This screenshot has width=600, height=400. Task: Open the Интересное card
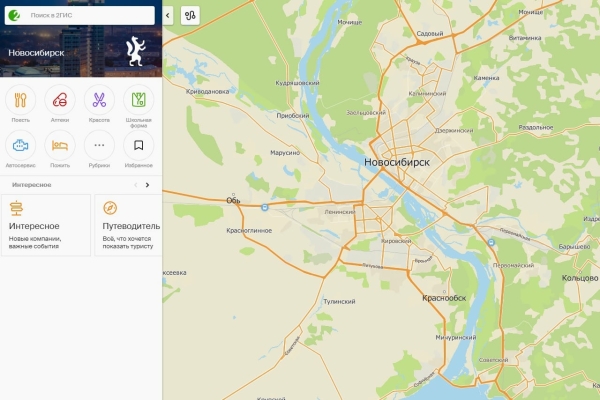(x=46, y=225)
